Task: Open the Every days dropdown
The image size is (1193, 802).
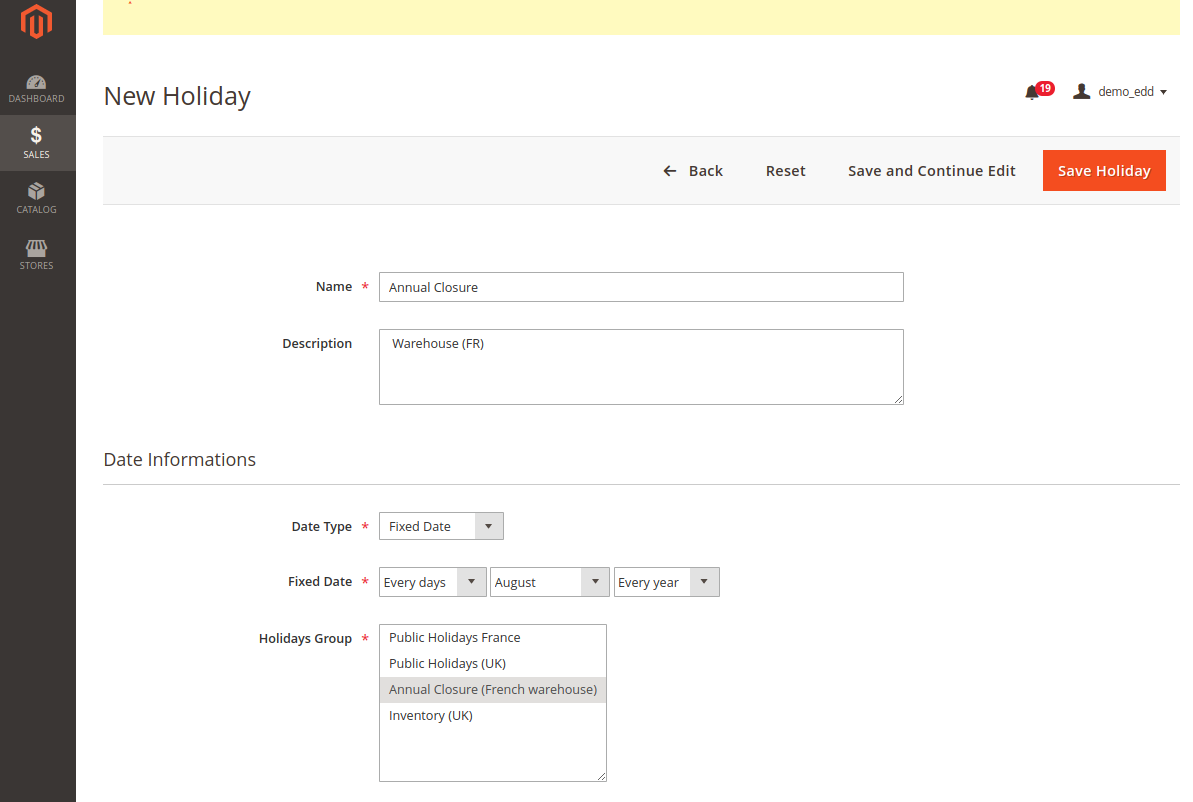Action: click(432, 582)
